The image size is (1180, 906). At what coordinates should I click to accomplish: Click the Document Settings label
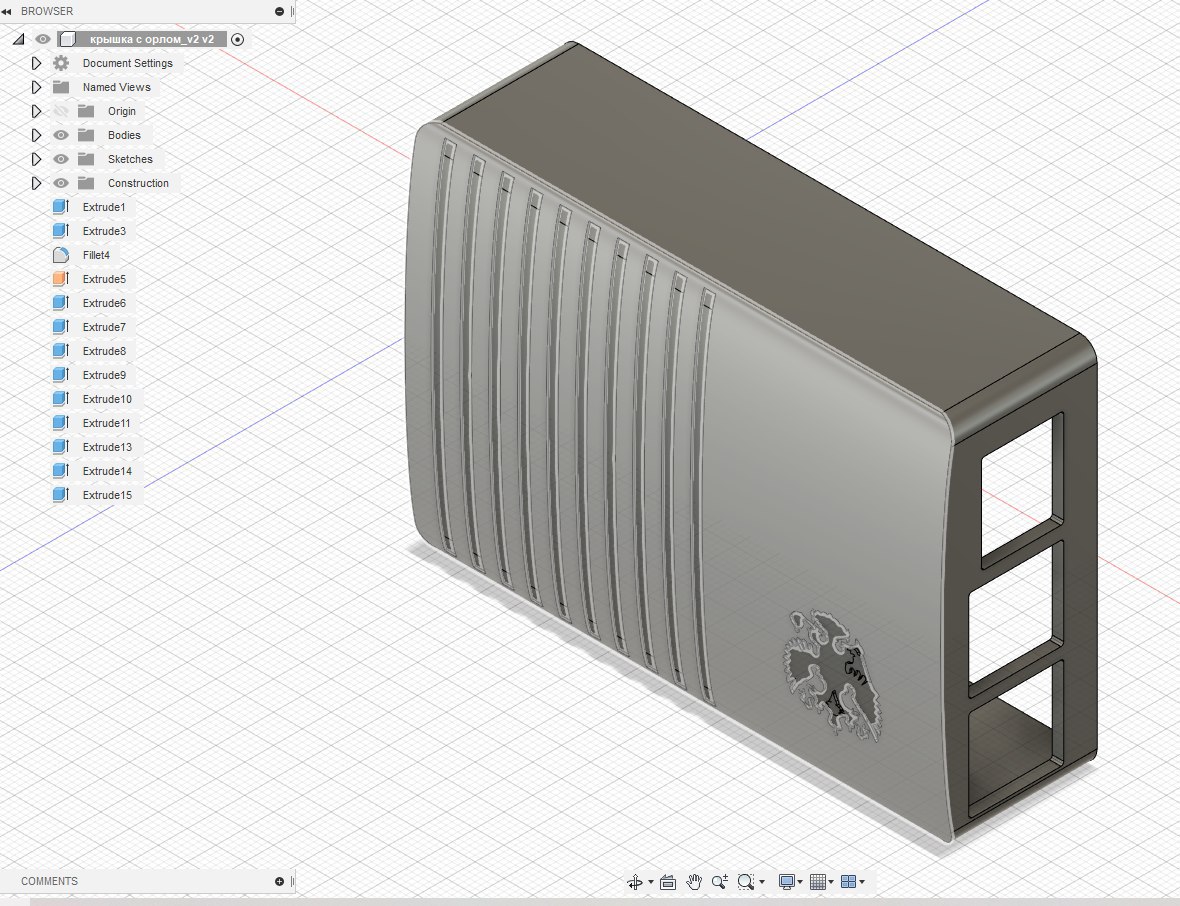coord(127,63)
